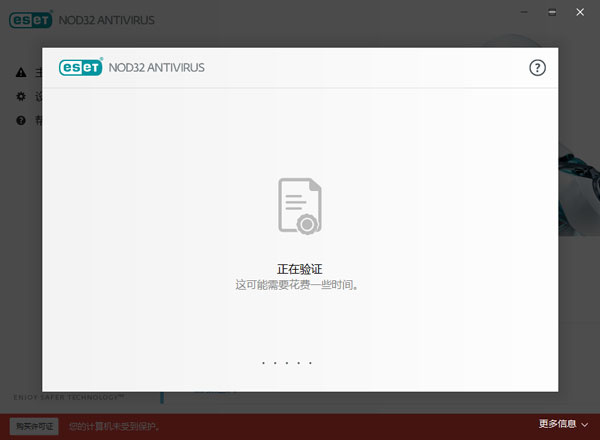Click the 您的计算机未受到保护 status message
This screenshot has width=600, height=440.
pos(115,426)
